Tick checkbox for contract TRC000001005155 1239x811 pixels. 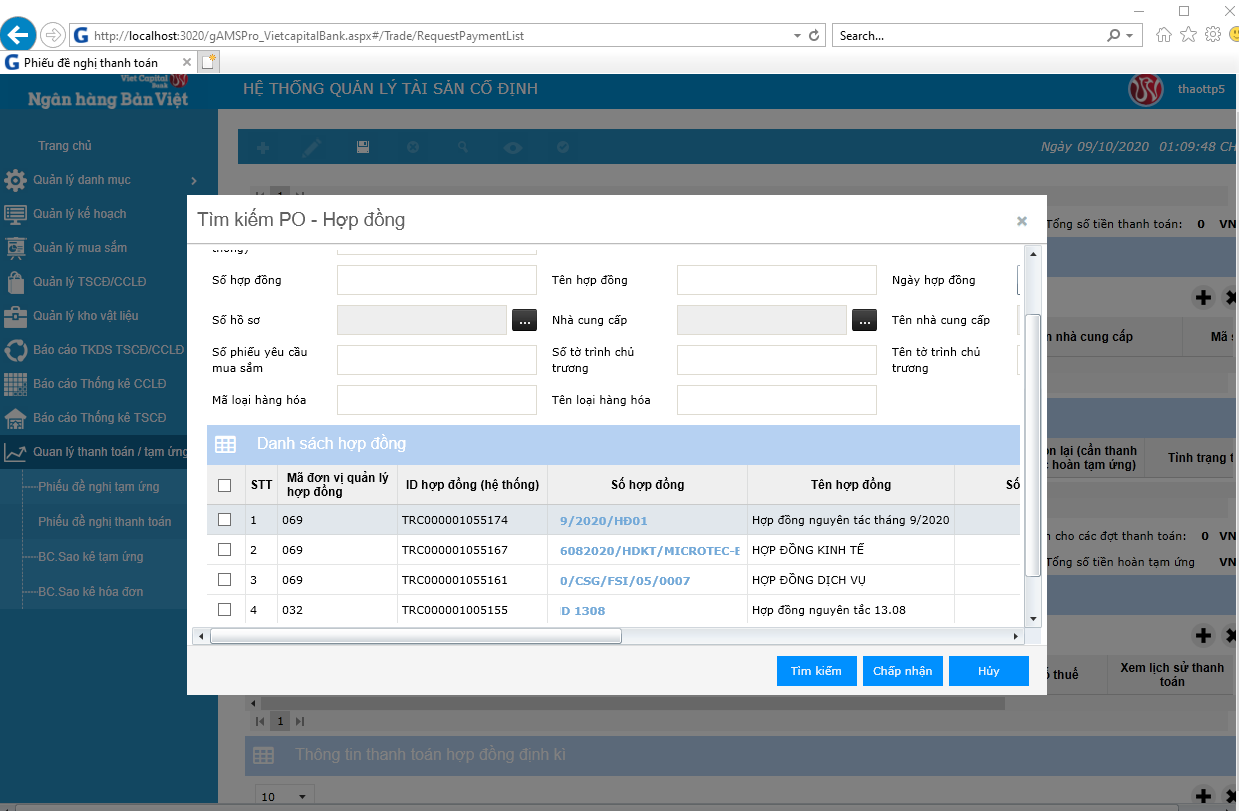pos(224,610)
